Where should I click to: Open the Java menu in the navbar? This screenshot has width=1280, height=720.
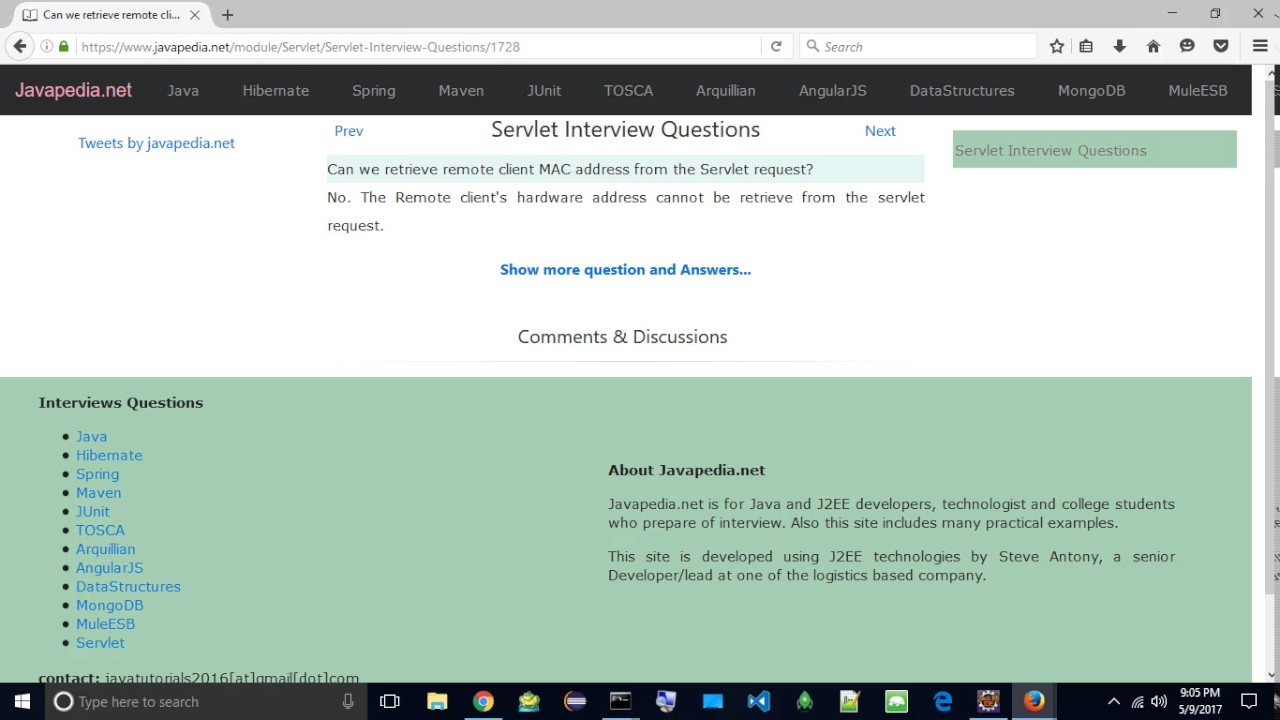click(x=183, y=90)
